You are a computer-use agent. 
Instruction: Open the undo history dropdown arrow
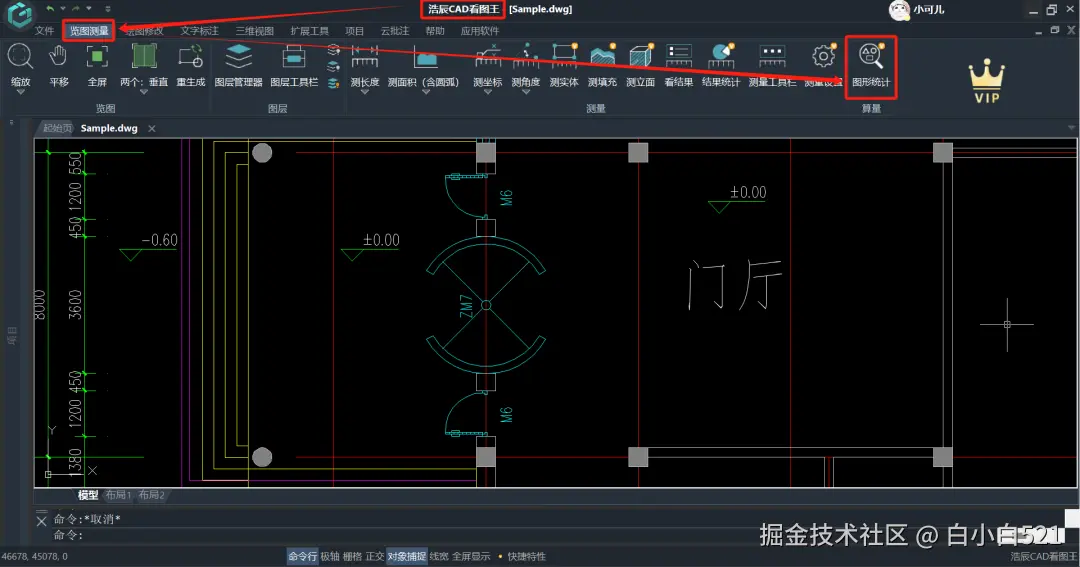tap(62, 8)
